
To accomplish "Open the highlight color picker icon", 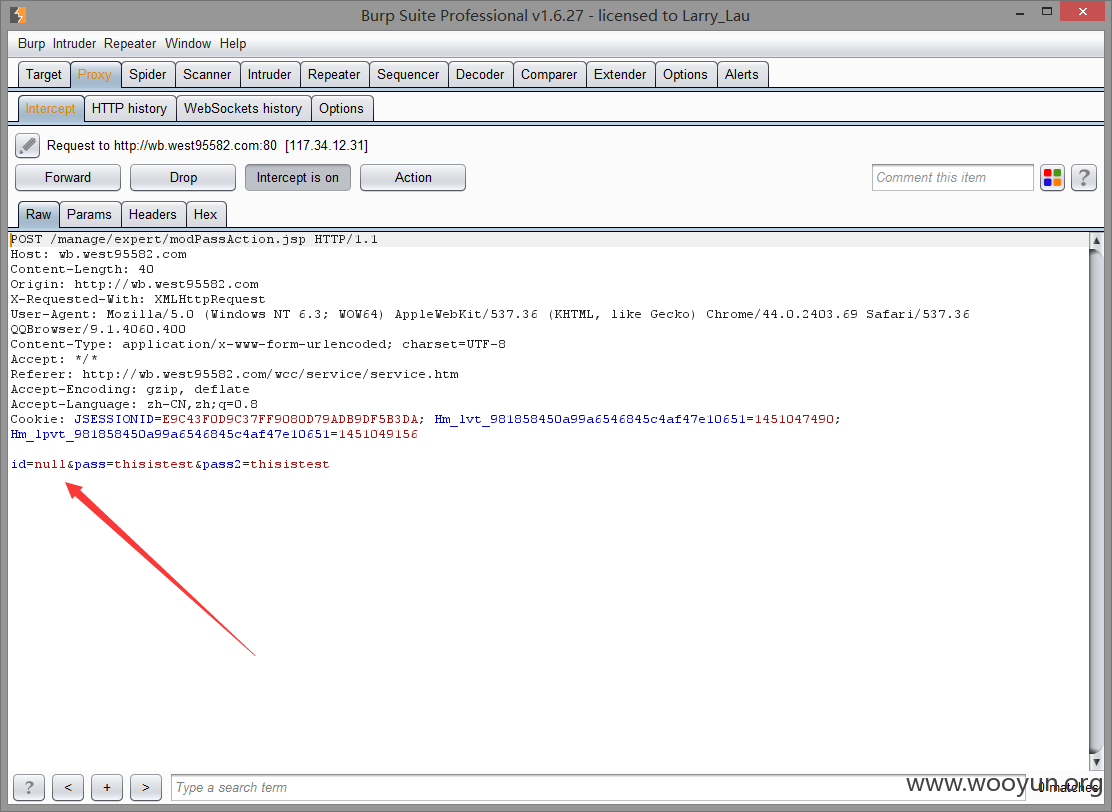I will pos(1052,177).
